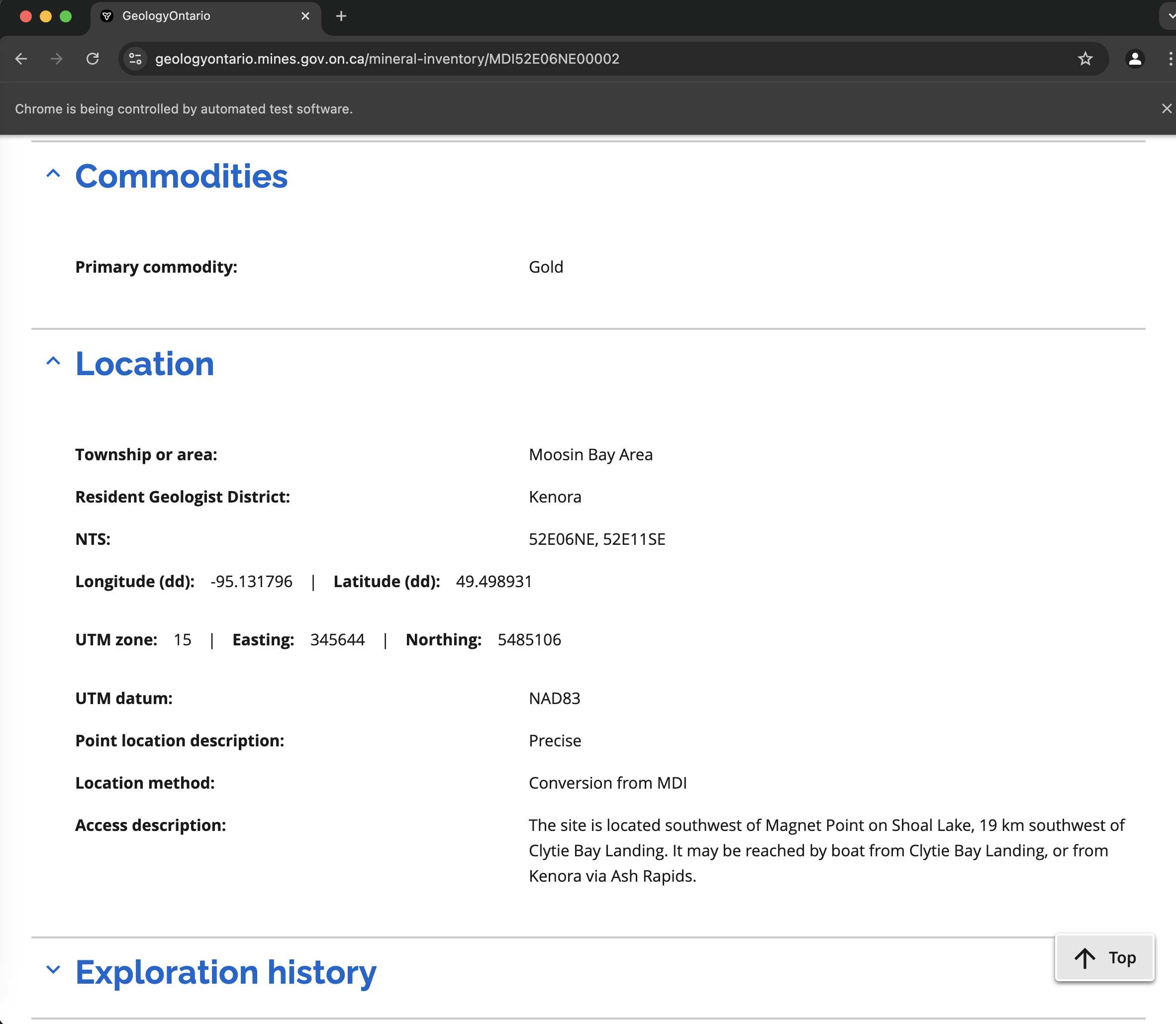This screenshot has height=1024, width=1176.
Task: Click the bookmark star icon
Action: [1085, 58]
